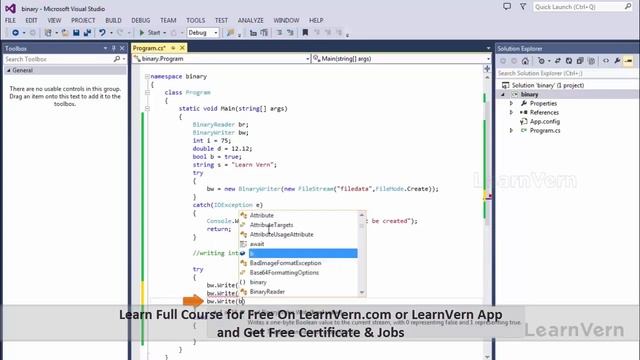This screenshot has width=640, height=360.
Task: Click the Solution Explorer Home icon
Action: click(x=525, y=61)
